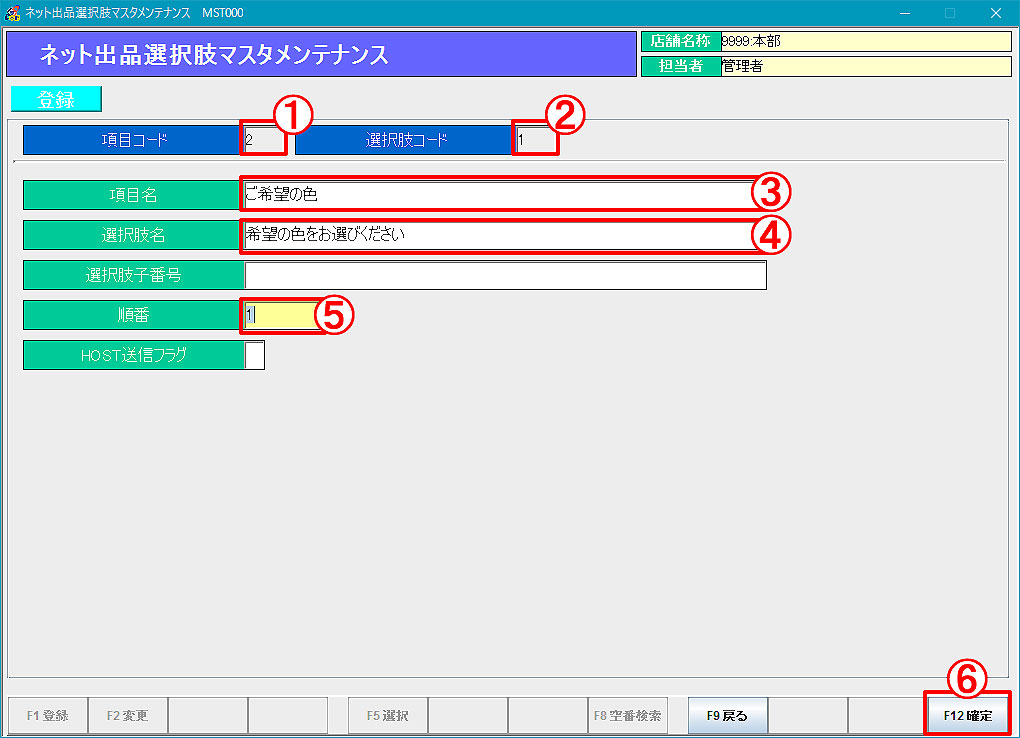
Task: Click the 担当者 header label
Action: pos(681,66)
